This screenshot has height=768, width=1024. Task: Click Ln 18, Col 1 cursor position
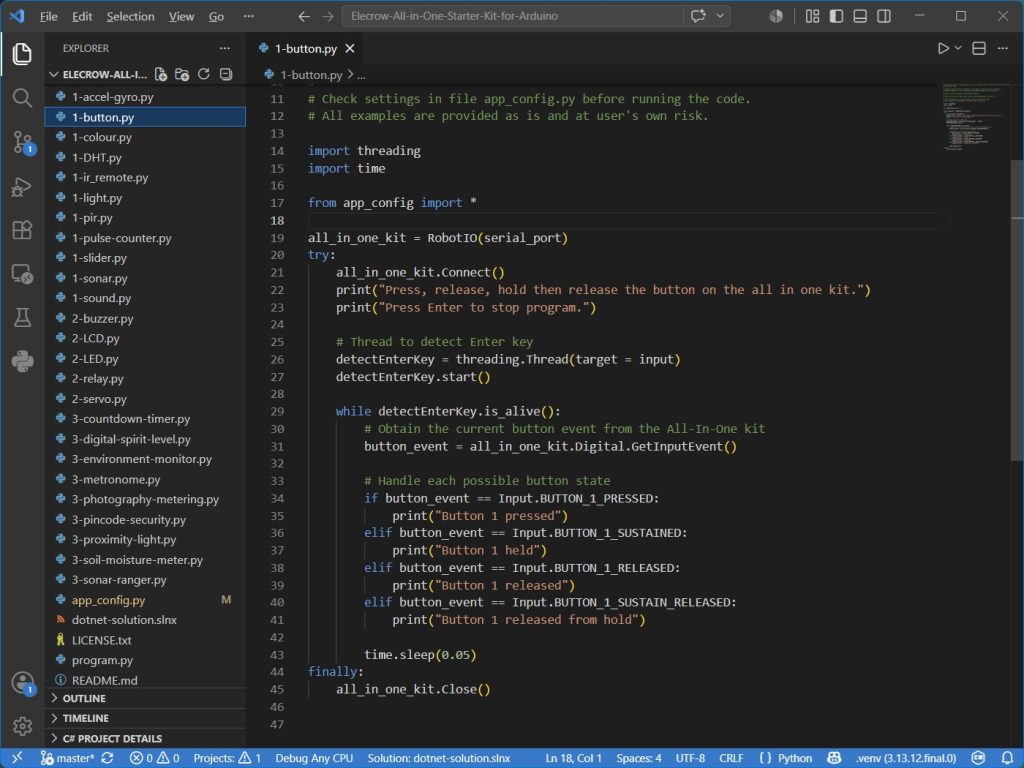click(x=573, y=758)
